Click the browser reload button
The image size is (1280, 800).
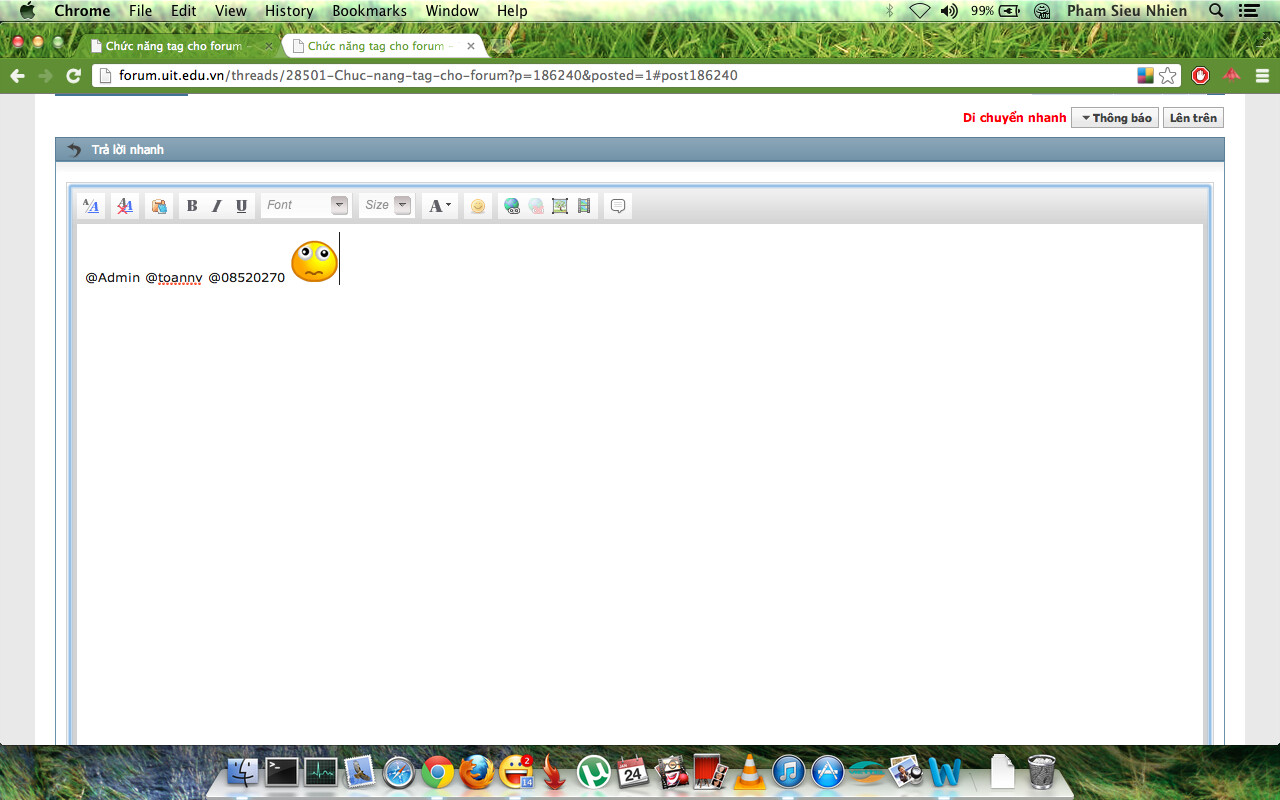pos(73,76)
